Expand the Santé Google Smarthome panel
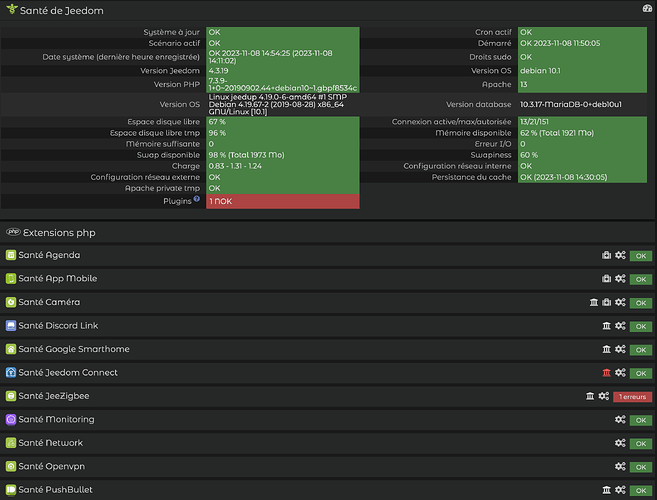This screenshot has width=657, height=500. [74, 349]
